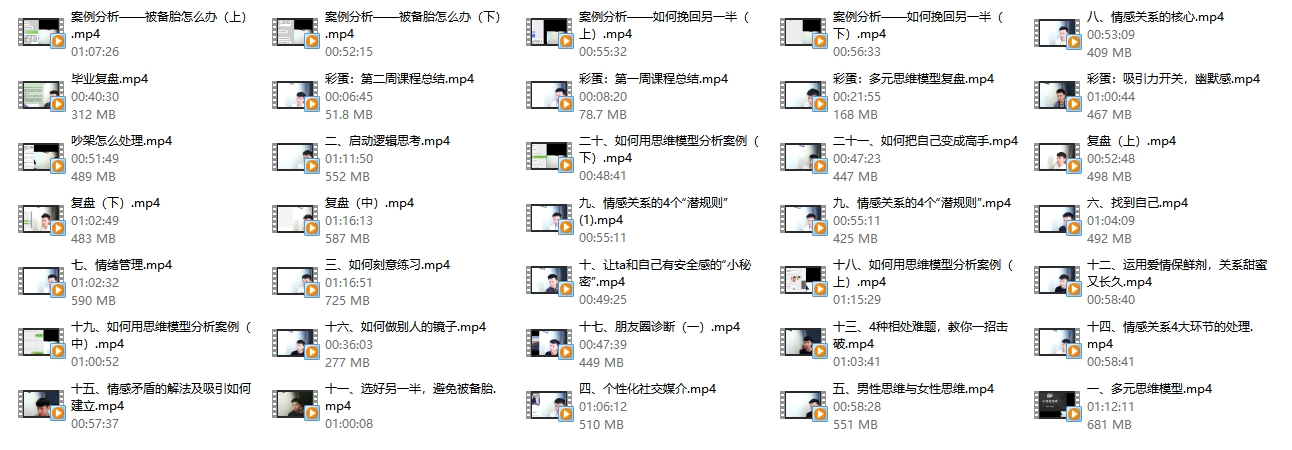Select the 八、情感关系的核心.mp4 file icon
This screenshot has width=1292, height=450.
click(x=1056, y=34)
